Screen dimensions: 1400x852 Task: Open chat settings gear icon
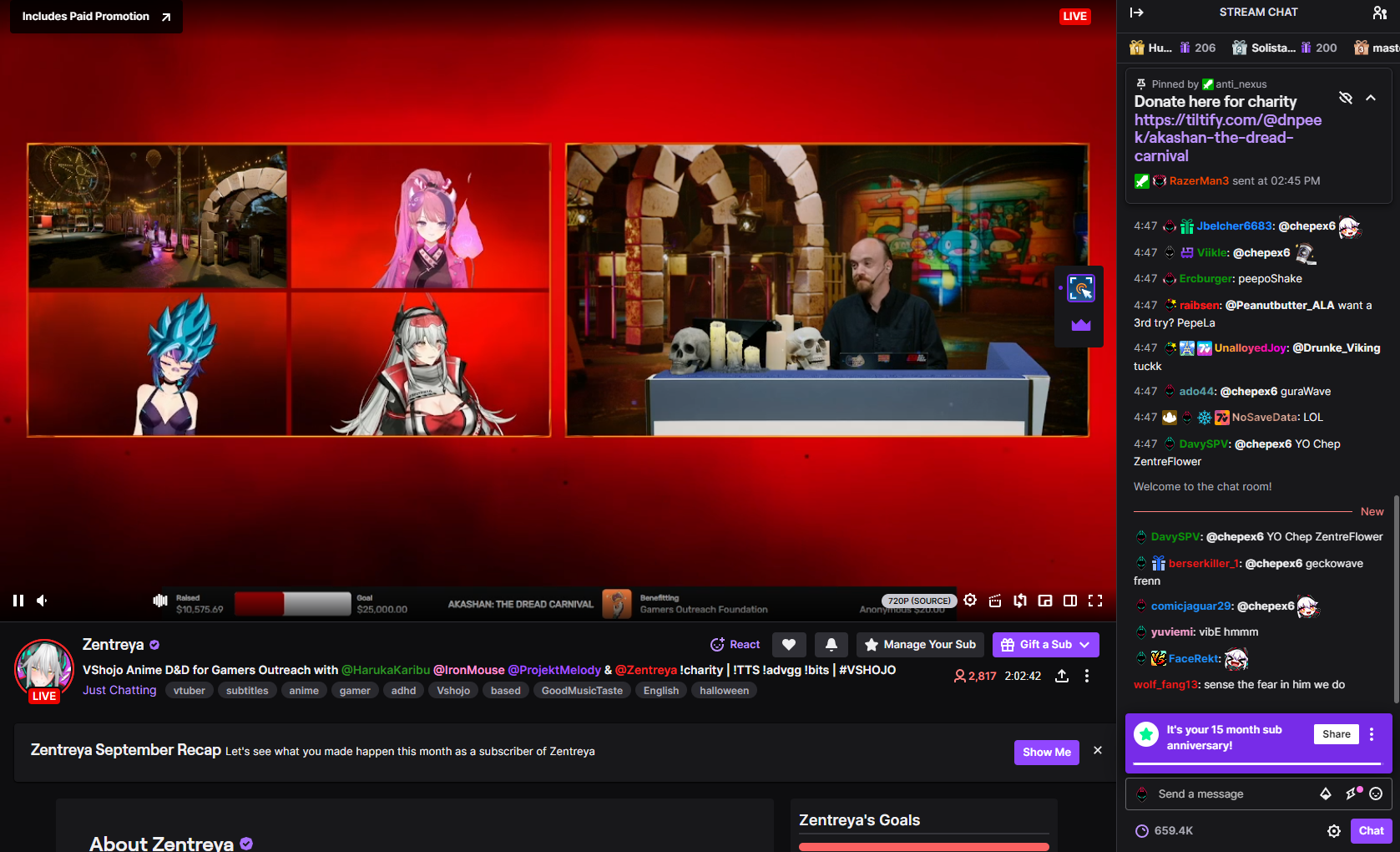coord(1334,830)
